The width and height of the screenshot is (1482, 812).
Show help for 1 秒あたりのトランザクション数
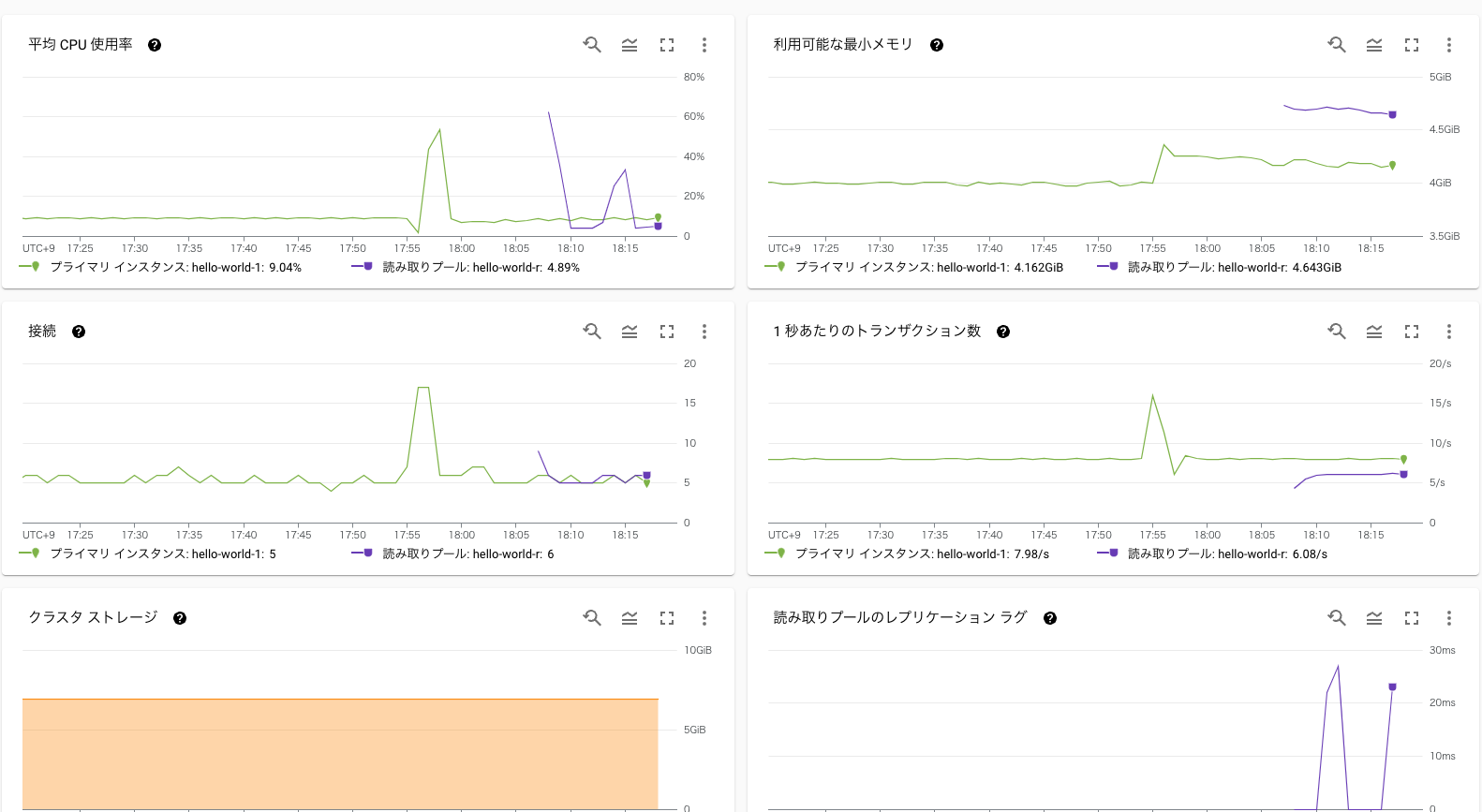pos(1003,332)
